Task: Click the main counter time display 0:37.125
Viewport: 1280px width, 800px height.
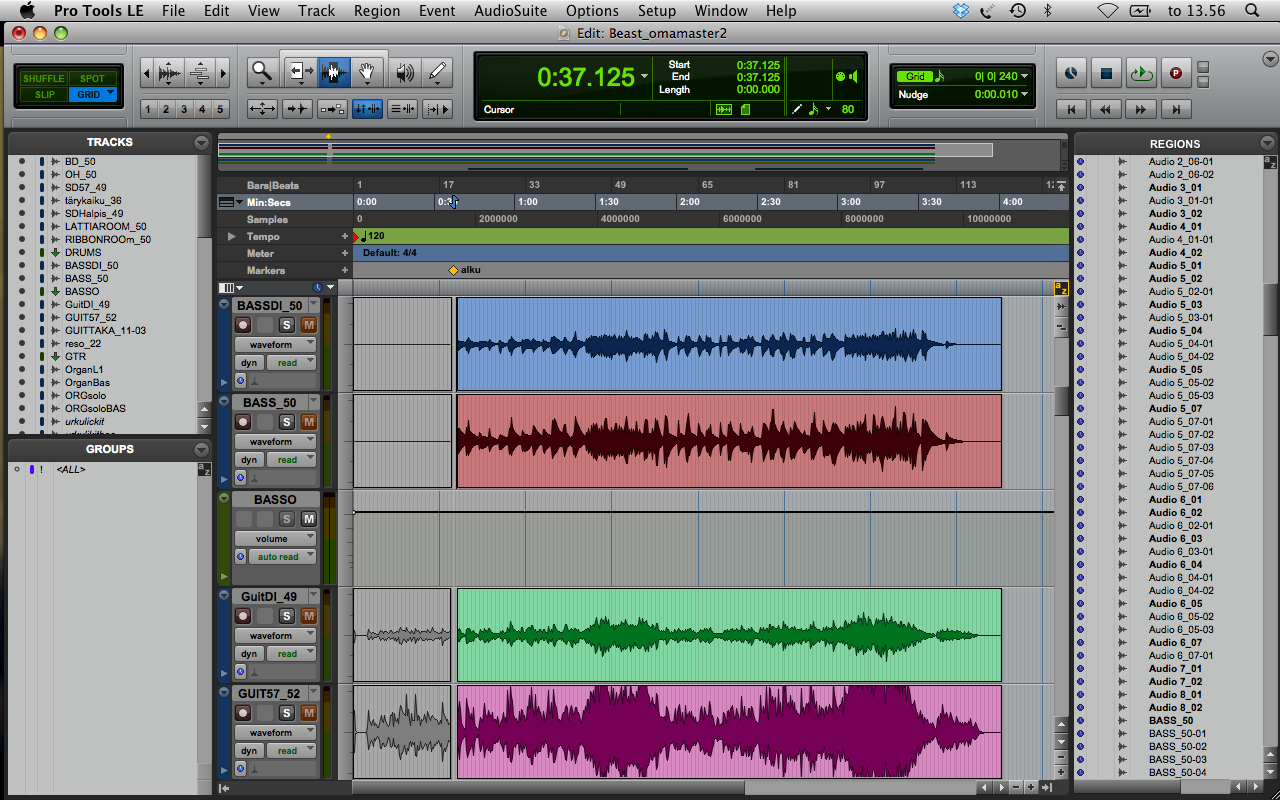Action: [x=586, y=77]
